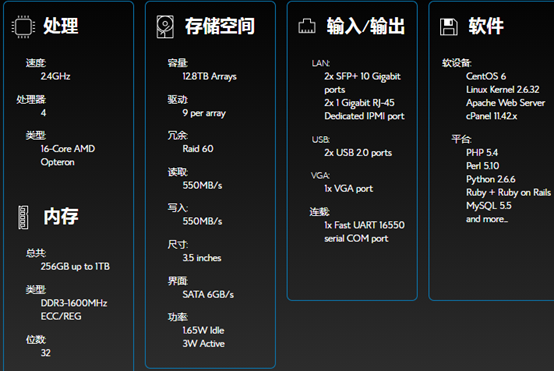The height and width of the screenshot is (371, 554).
Task: Click the 1.65W Idle power value
Action: pyautogui.click(x=204, y=331)
